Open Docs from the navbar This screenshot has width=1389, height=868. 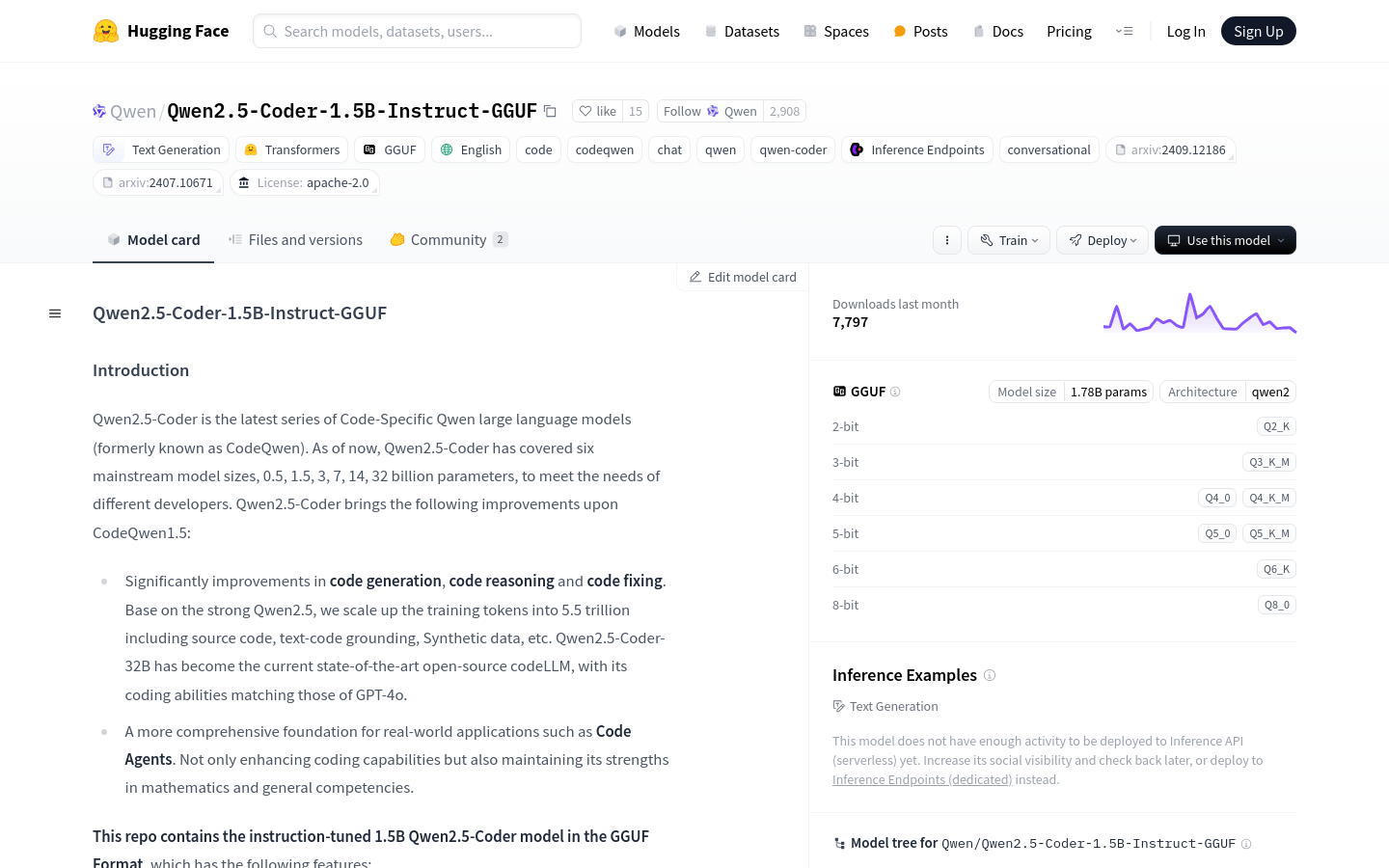click(998, 31)
